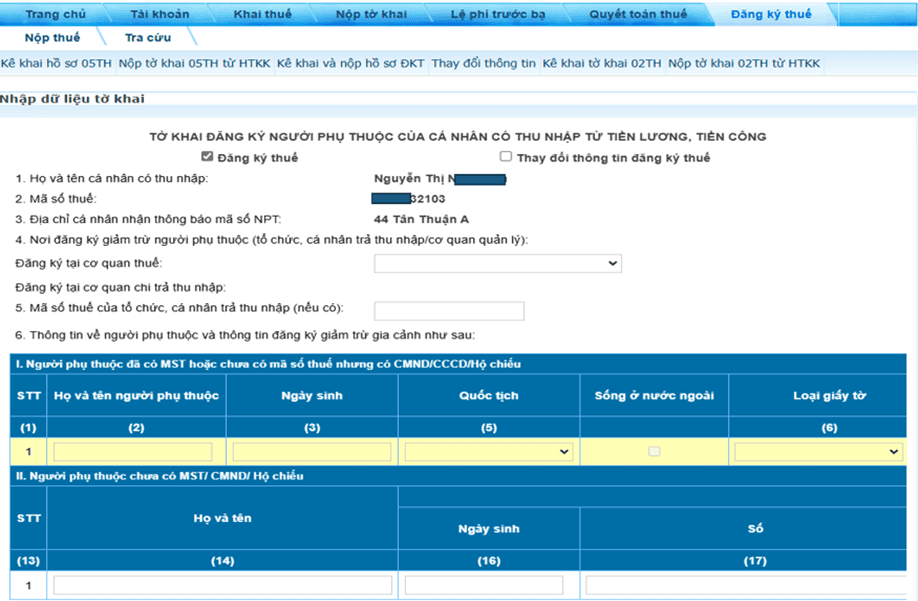Switch to the Trang chủ tab
This screenshot has width=918, height=601.
coord(55,15)
